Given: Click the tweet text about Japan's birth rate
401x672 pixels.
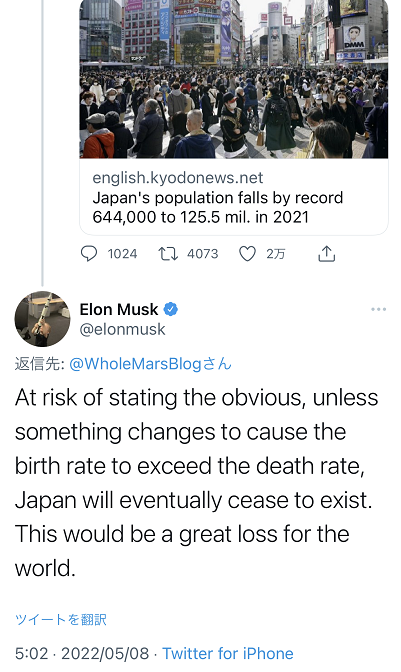Looking at the screenshot, I should (x=197, y=483).
